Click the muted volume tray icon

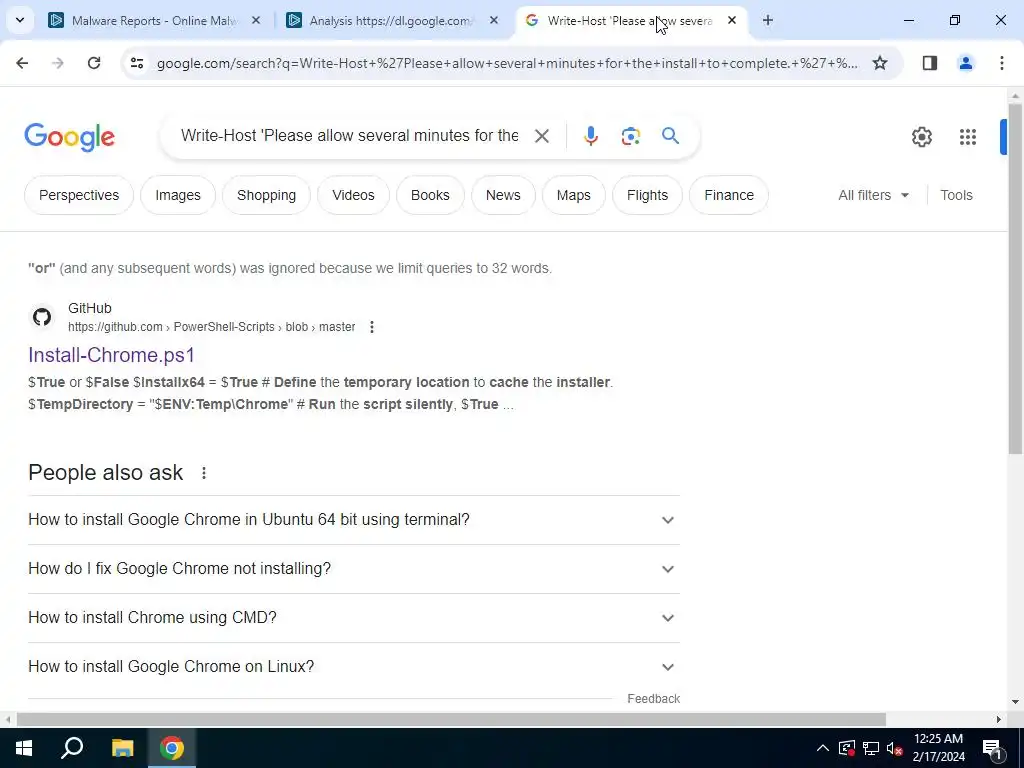[x=895, y=748]
